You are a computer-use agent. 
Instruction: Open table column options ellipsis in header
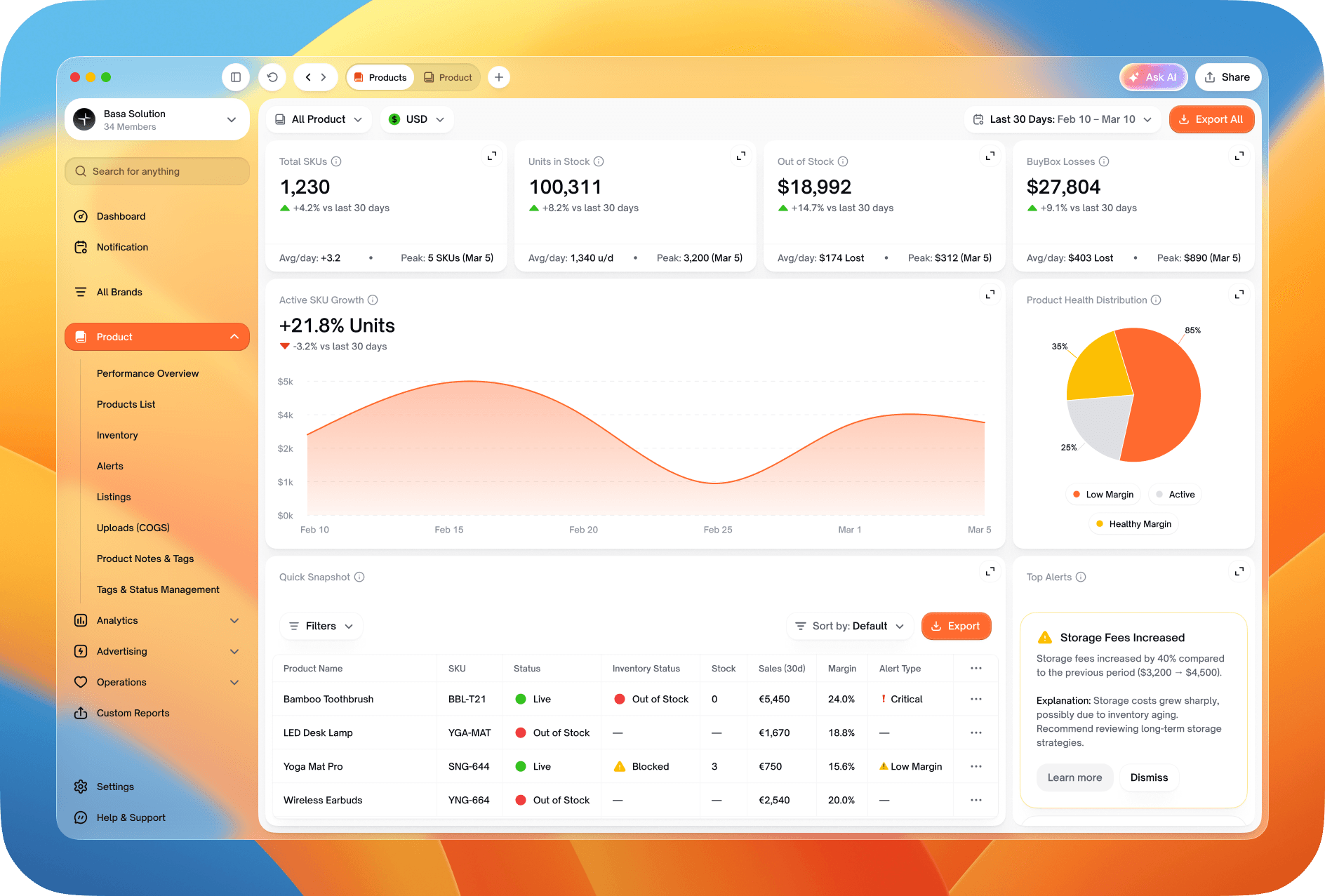[976, 668]
